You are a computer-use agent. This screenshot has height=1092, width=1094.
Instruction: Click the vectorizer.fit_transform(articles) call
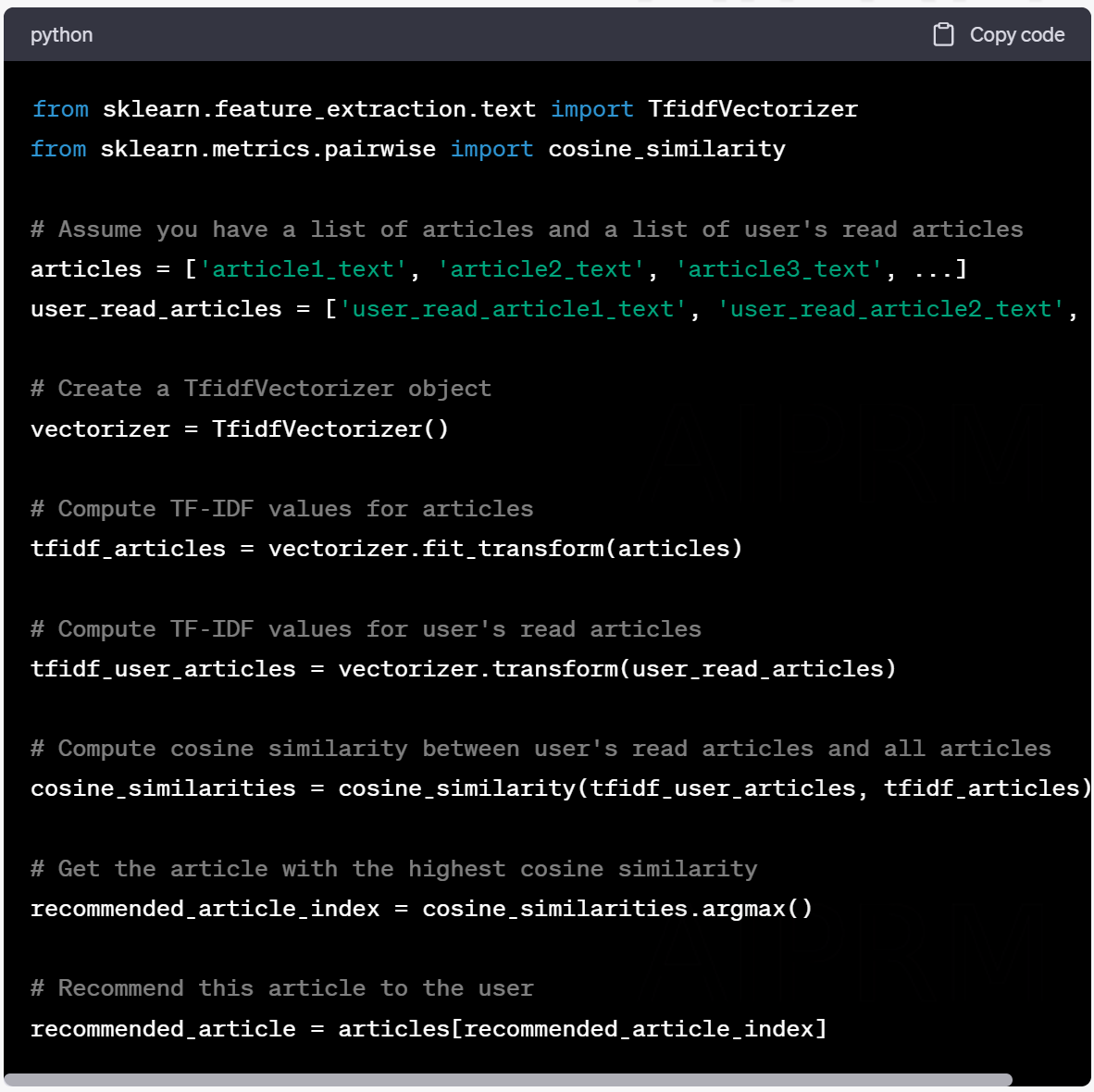[x=505, y=549]
